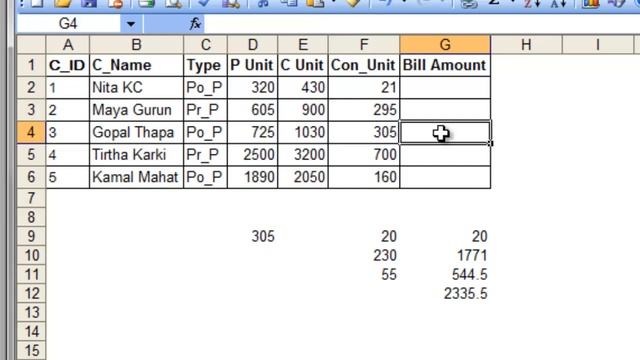This screenshot has width=640, height=360.
Task: Select column H header
Action: (x=526, y=44)
